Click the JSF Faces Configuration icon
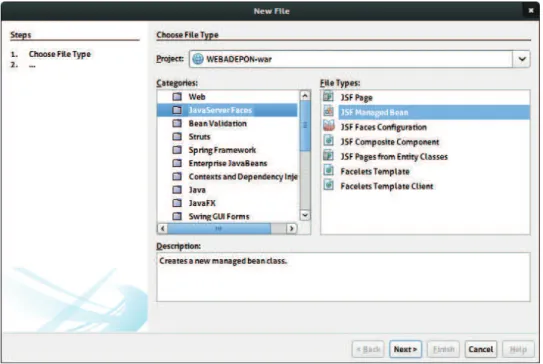The image size is (543, 364). tap(329, 126)
